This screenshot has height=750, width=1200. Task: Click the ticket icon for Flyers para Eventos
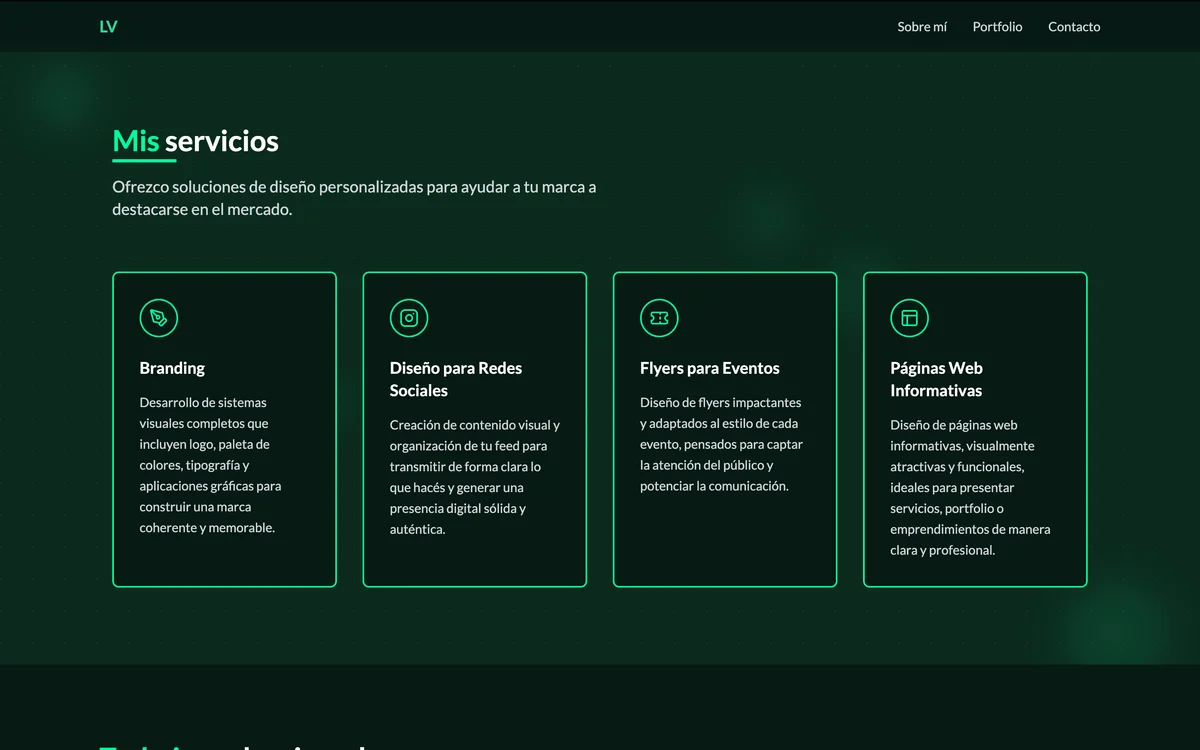tap(659, 318)
